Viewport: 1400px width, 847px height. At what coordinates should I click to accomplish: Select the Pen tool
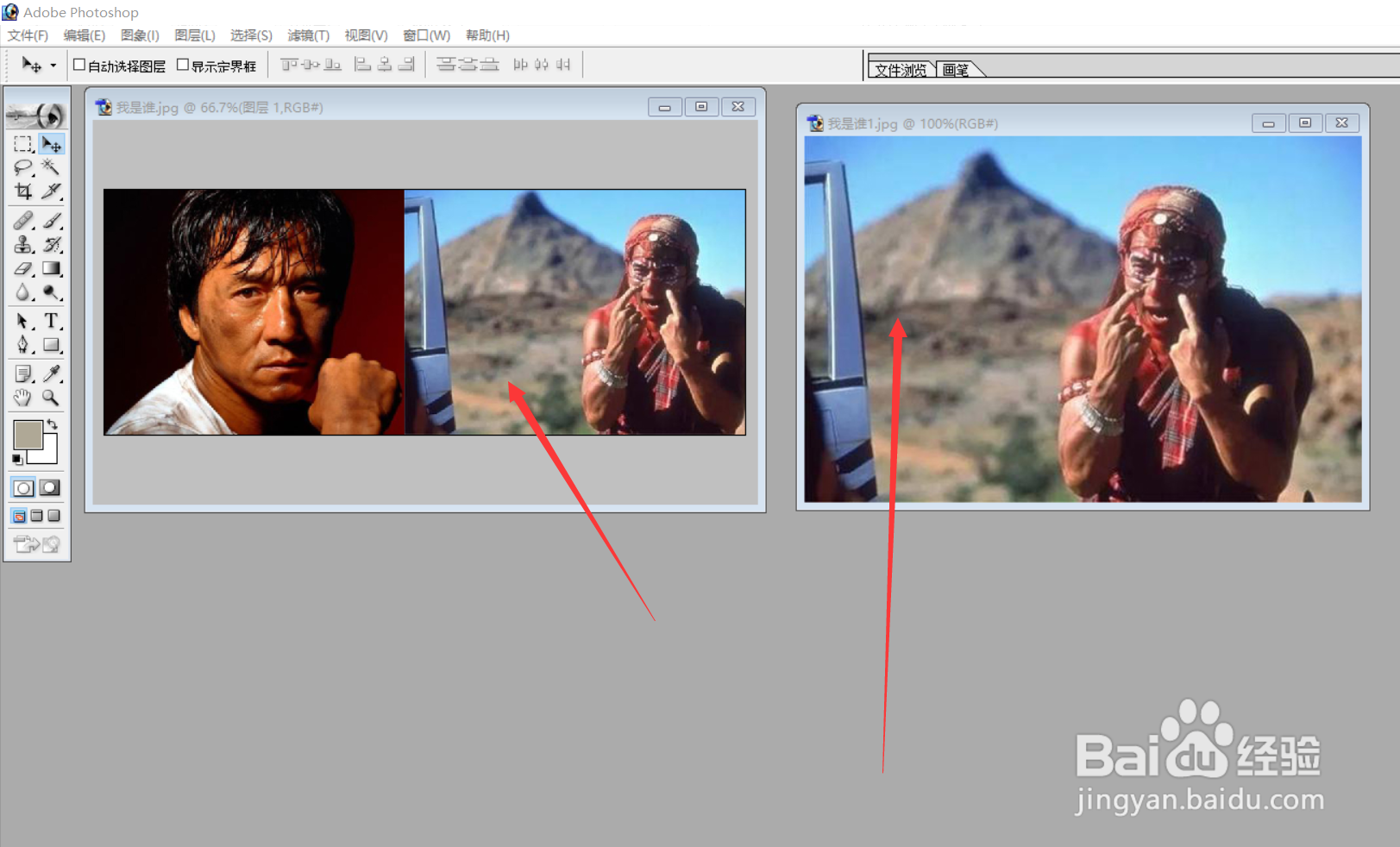pos(23,345)
